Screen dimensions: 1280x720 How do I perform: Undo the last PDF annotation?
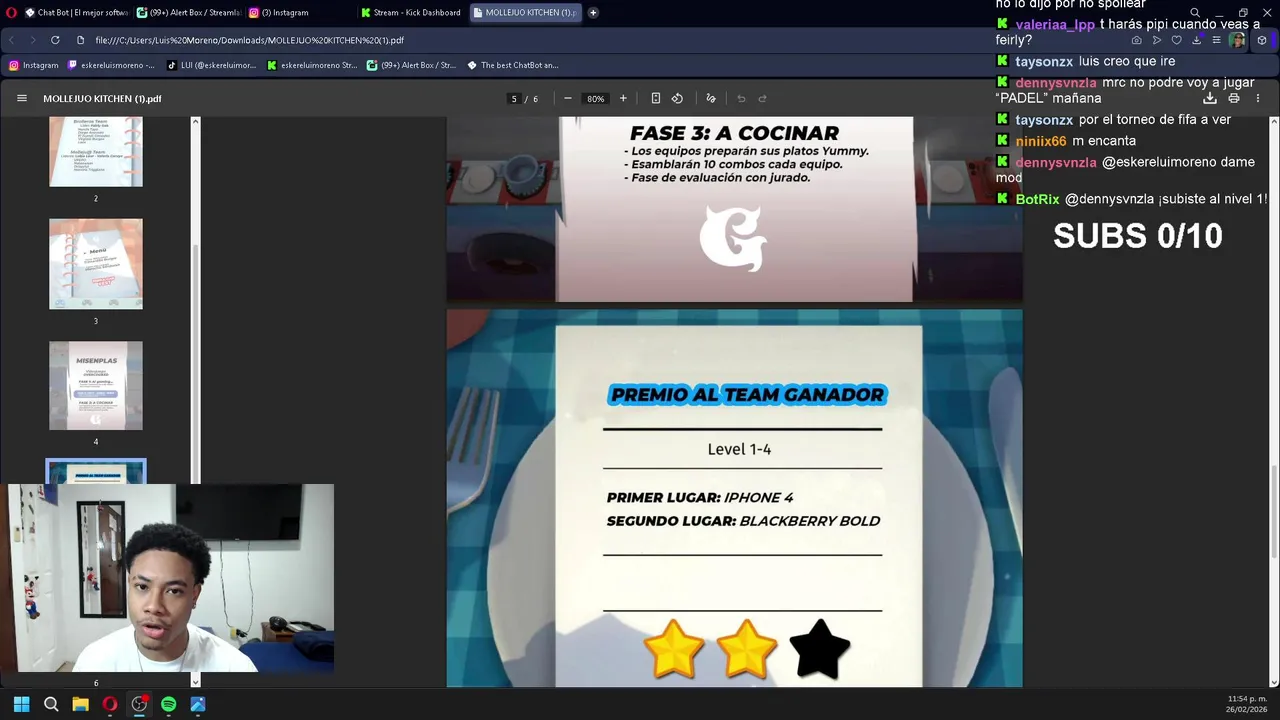[741, 98]
